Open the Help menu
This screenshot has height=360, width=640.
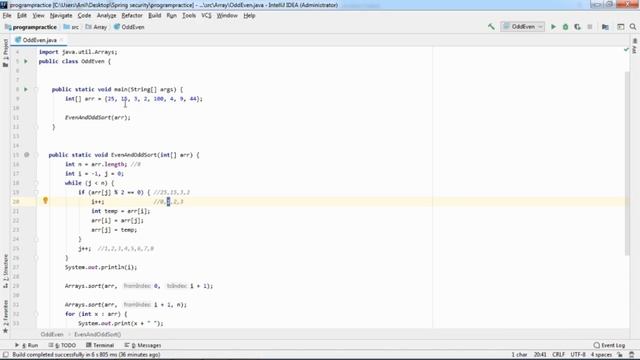(249, 16)
